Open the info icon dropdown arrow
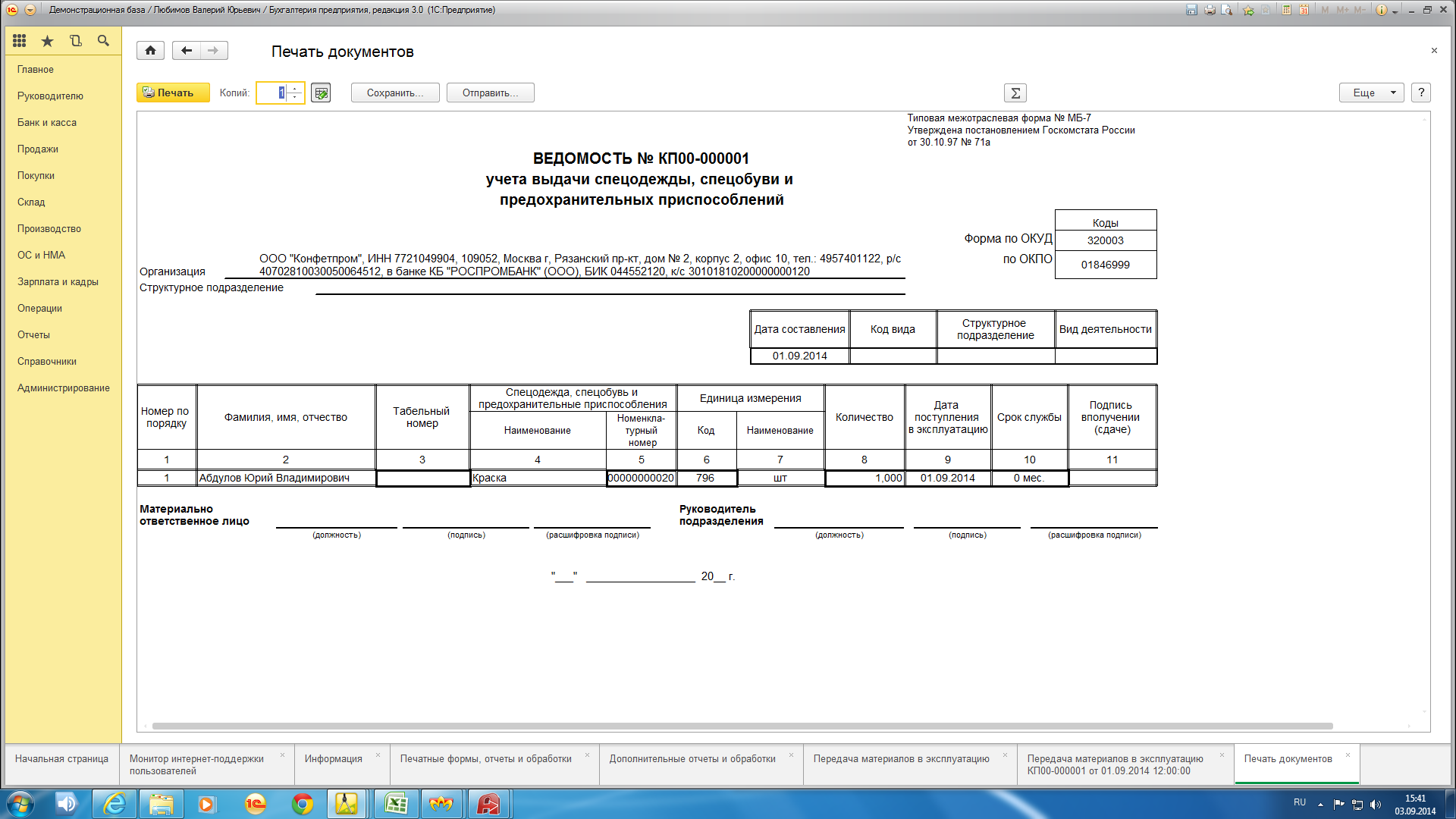 pos(1395,11)
